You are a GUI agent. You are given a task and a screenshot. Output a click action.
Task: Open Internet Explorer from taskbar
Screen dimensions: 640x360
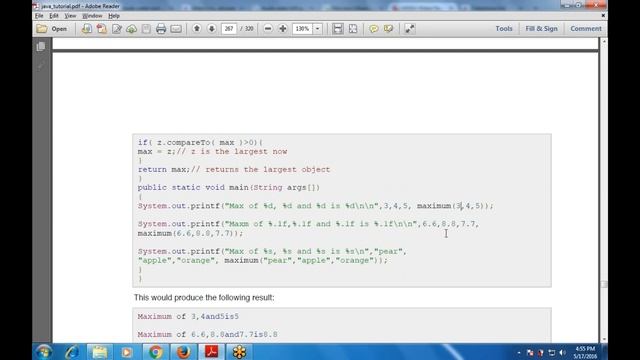click(72, 352)
